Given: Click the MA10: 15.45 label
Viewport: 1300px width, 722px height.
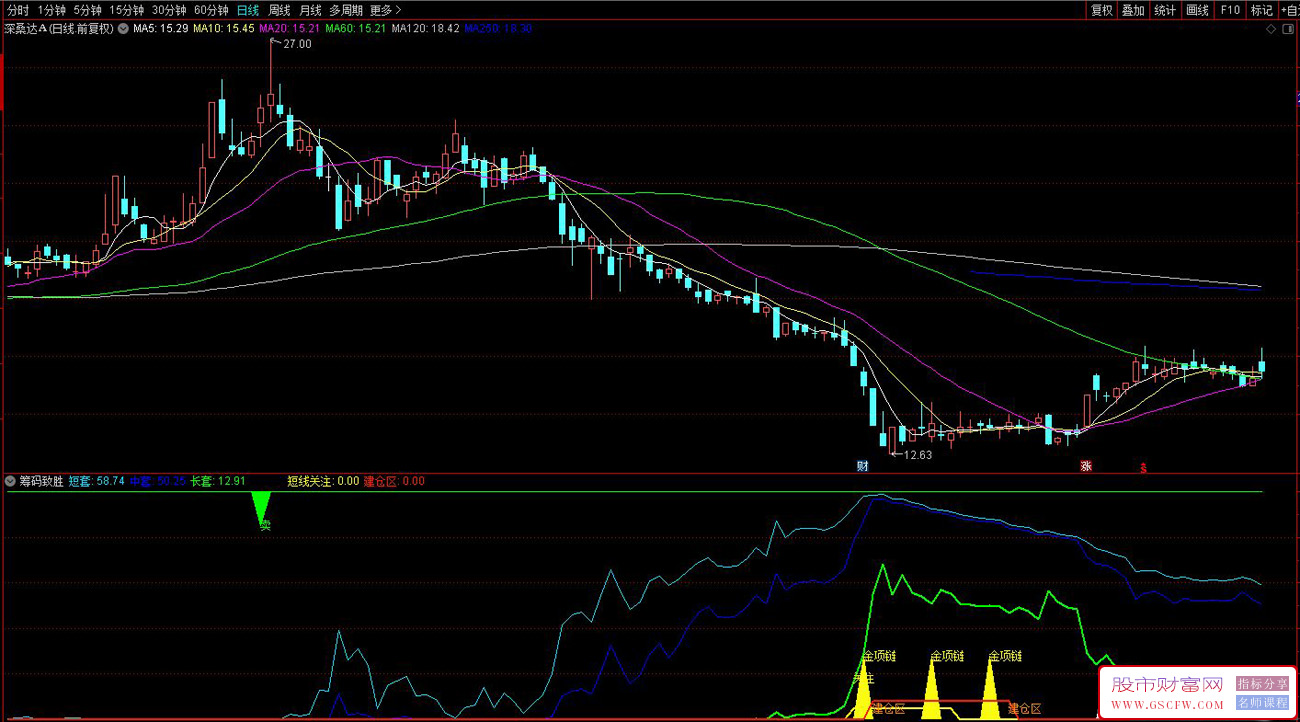Looking at the screenshot, I should [x=224, y=29].
